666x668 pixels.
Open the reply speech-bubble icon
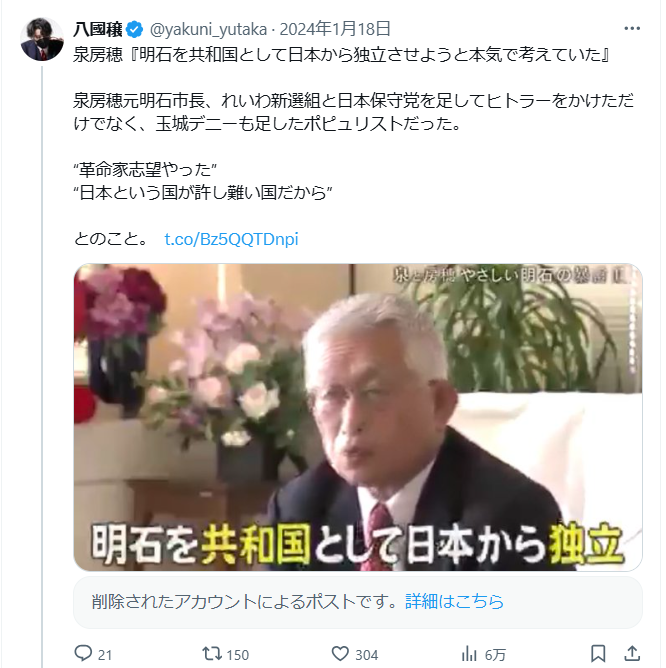(83, 653)
